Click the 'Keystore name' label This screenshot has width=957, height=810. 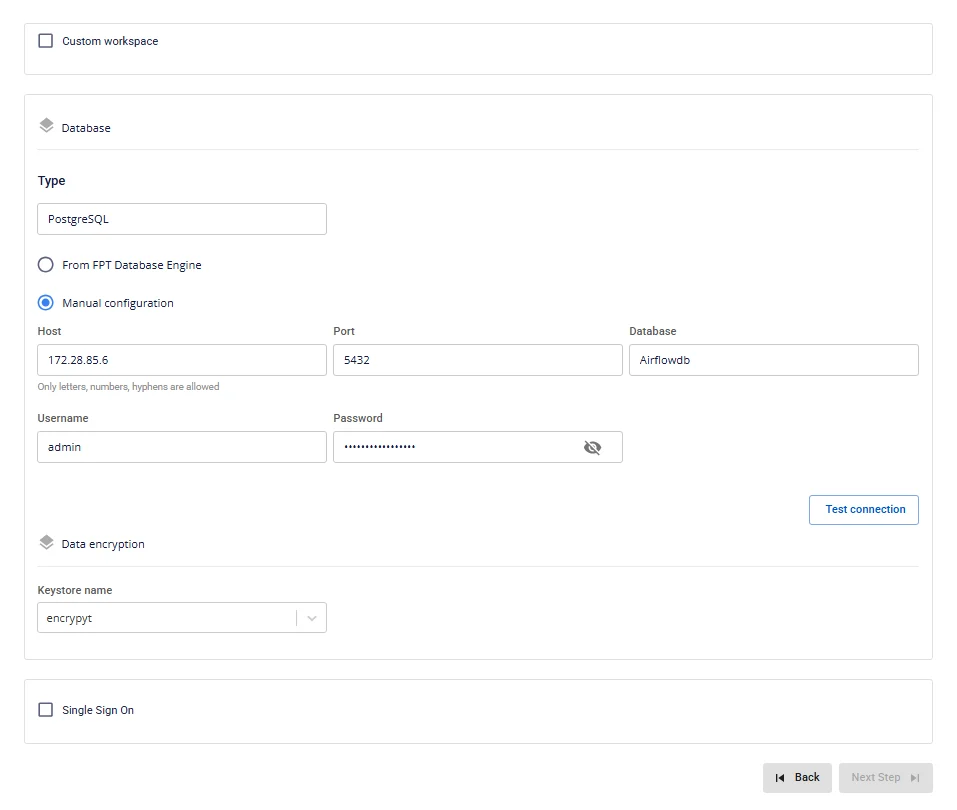pos(74,590)
